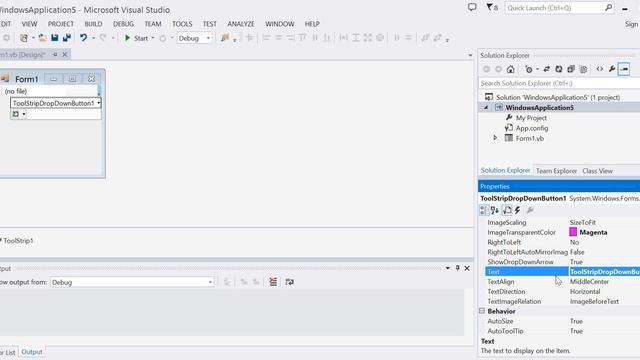Image resolution: width=640 pixels, height=360 pixels.
Task: Click the Pending Changes Filter clock icon
Action: [x=529, y=69]
